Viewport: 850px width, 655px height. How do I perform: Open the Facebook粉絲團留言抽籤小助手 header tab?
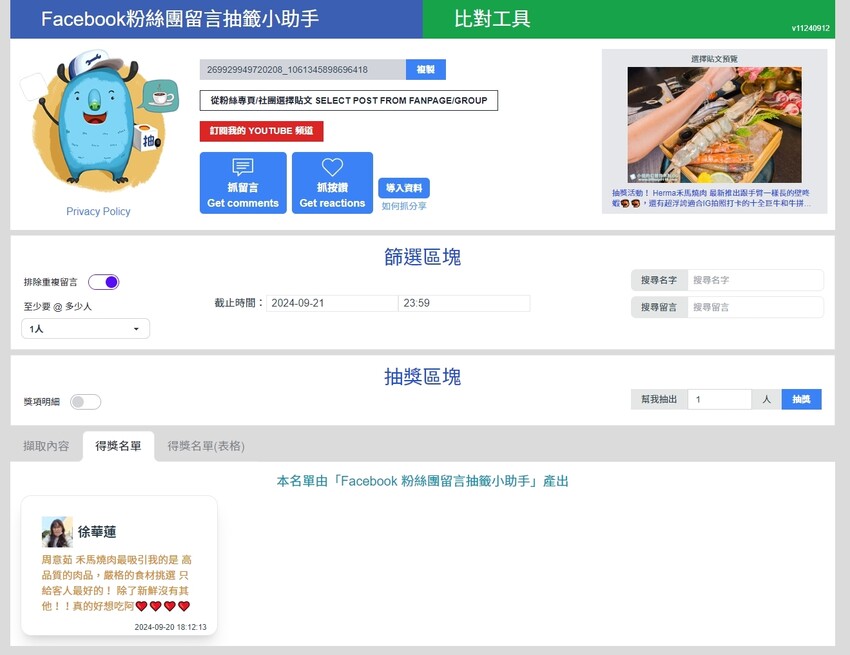(216, 19)
